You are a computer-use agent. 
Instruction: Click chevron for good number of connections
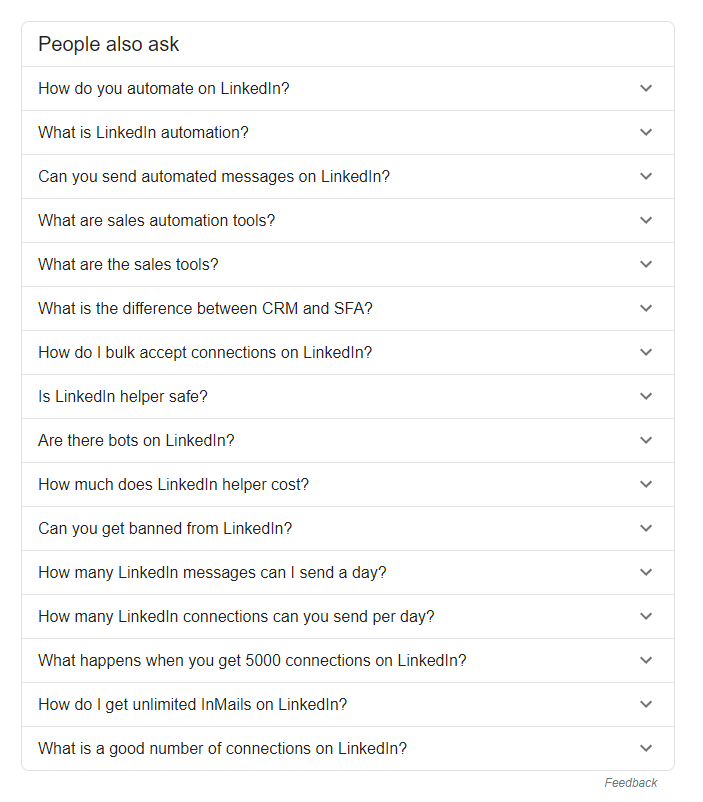[646, 748]
